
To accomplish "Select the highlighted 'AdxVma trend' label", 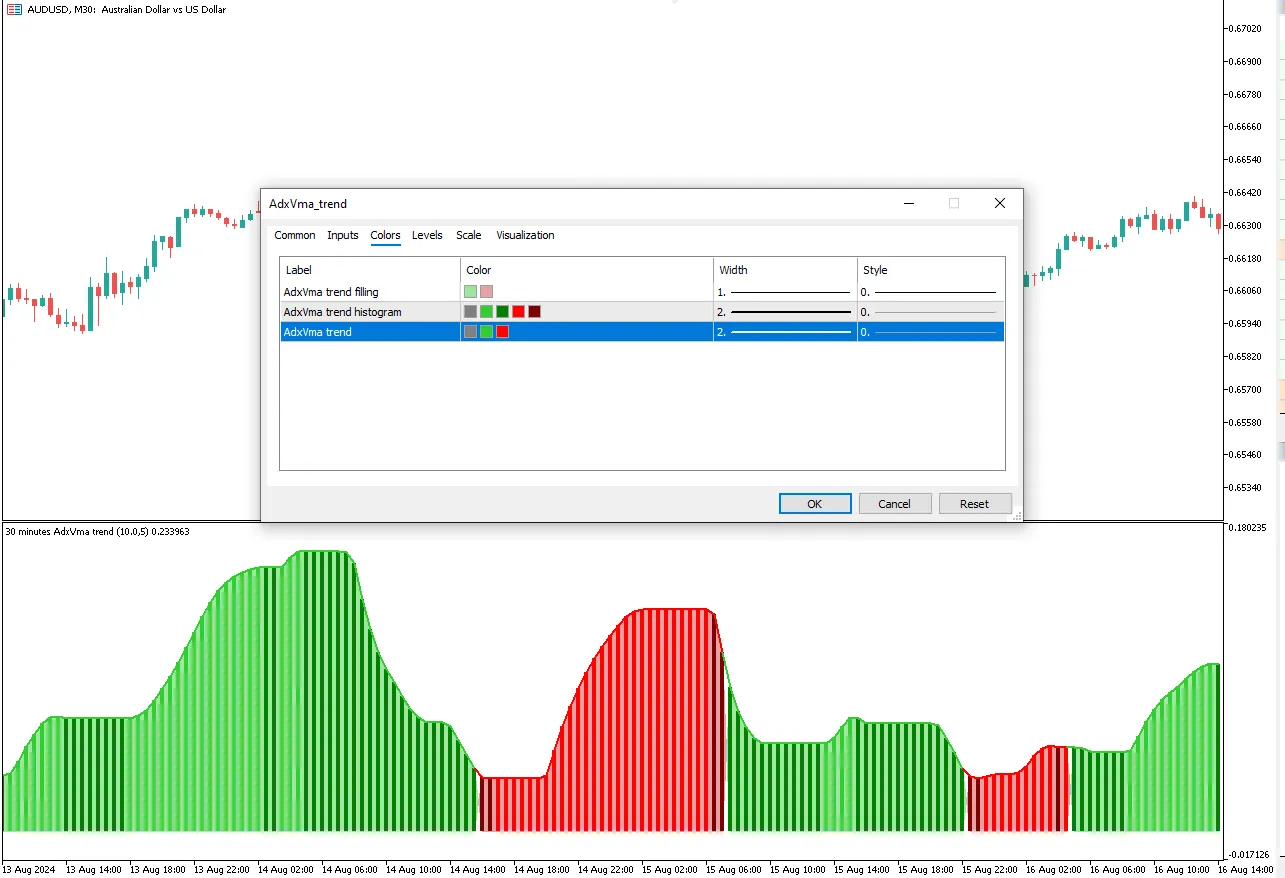I will tap(318, 332).
